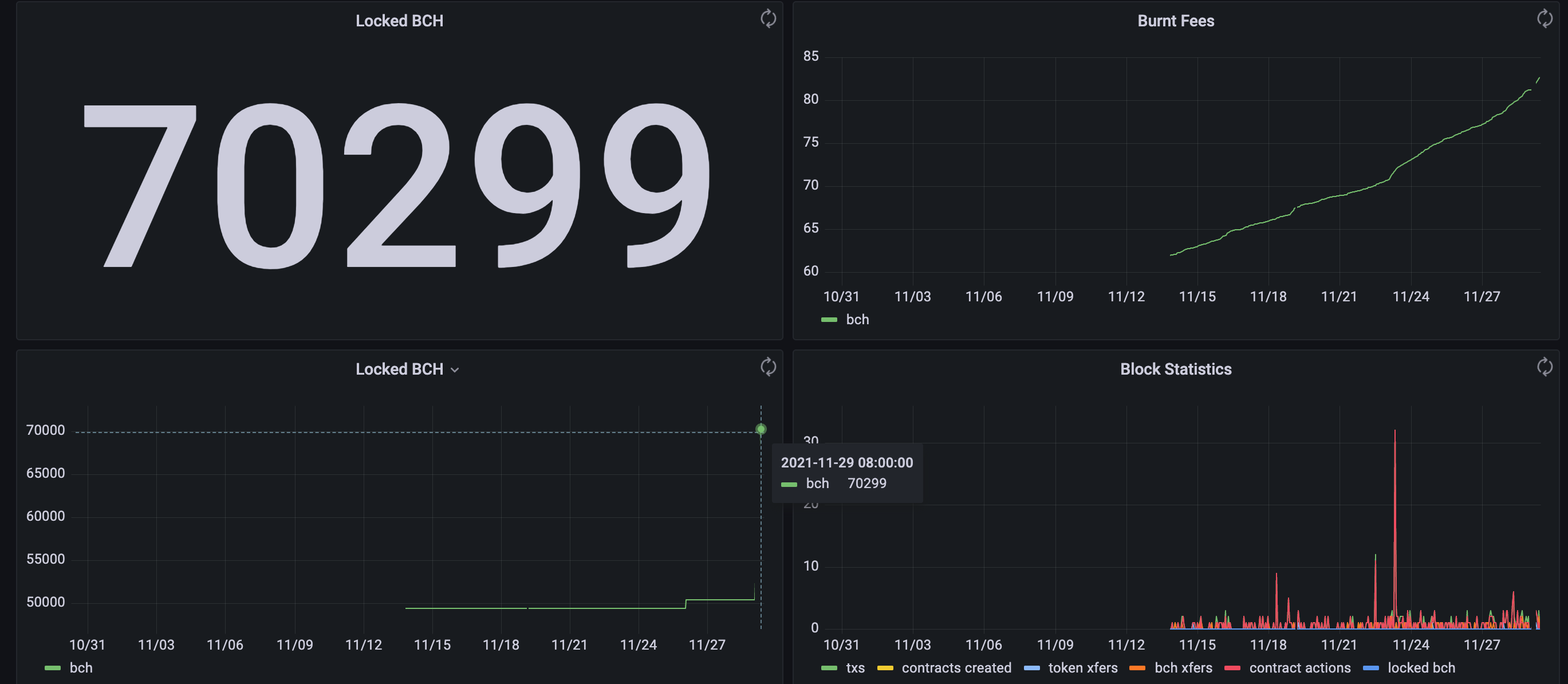Refresh the Block Statistics panel
This screenshot has height=684, width=1568.
click(x=1545, y=367)
